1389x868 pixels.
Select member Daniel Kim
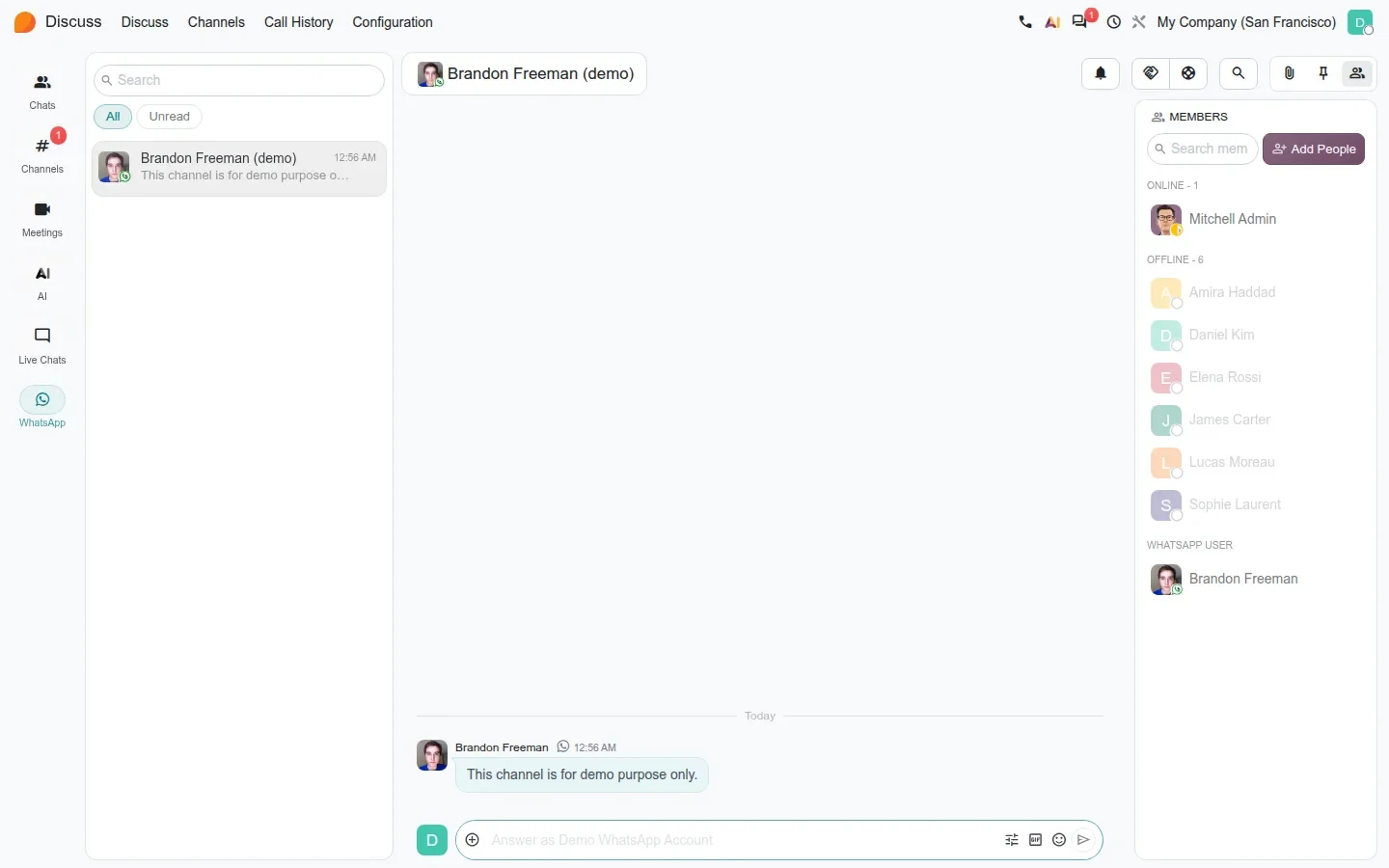1255,335
